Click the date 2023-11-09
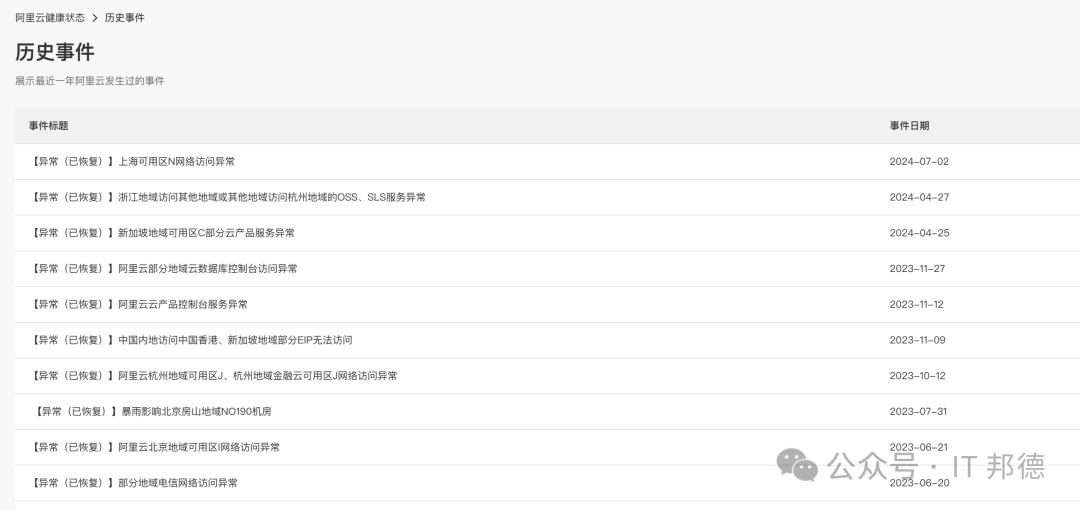 917,340
